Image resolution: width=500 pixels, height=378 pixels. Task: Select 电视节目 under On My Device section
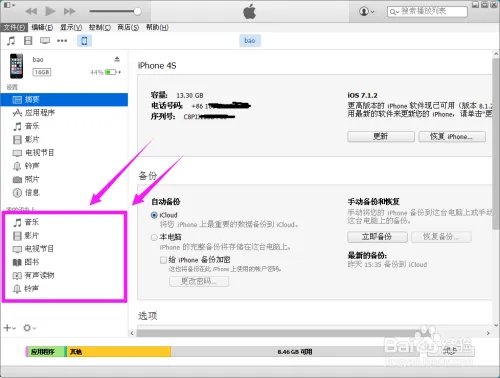64,249
